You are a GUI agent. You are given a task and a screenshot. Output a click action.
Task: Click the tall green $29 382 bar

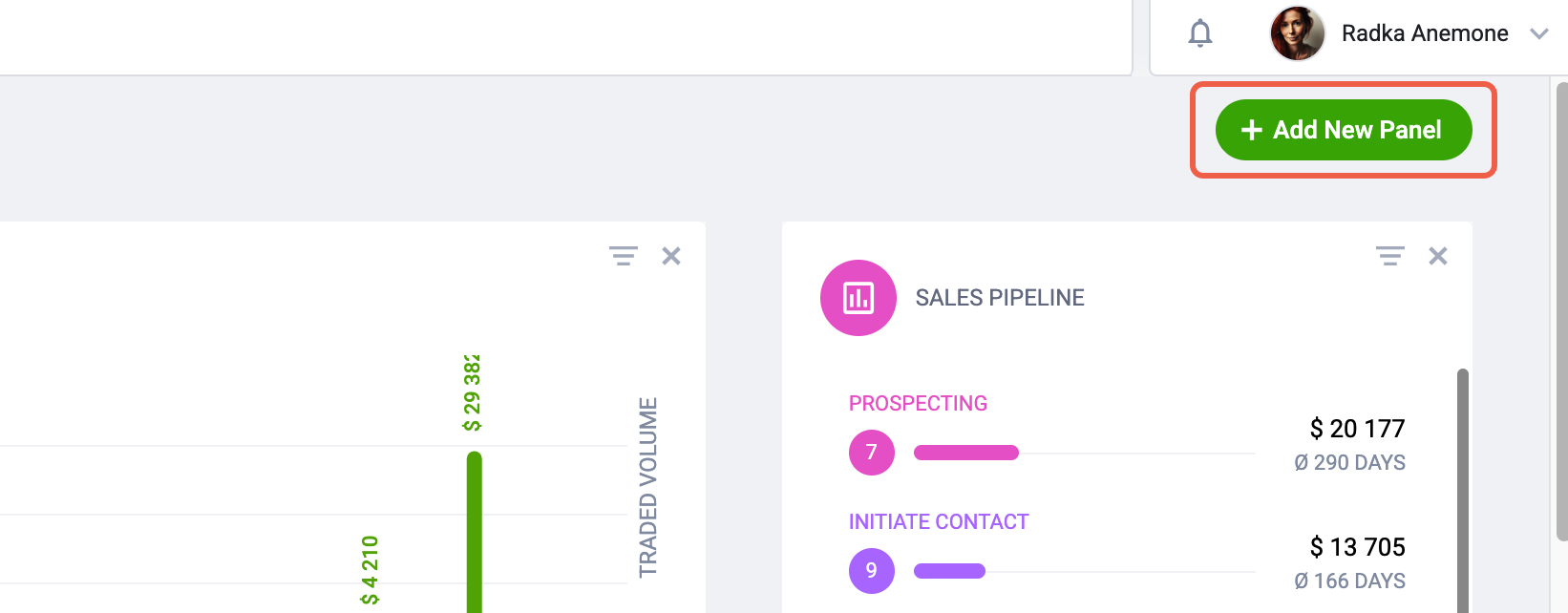[475, 532]
